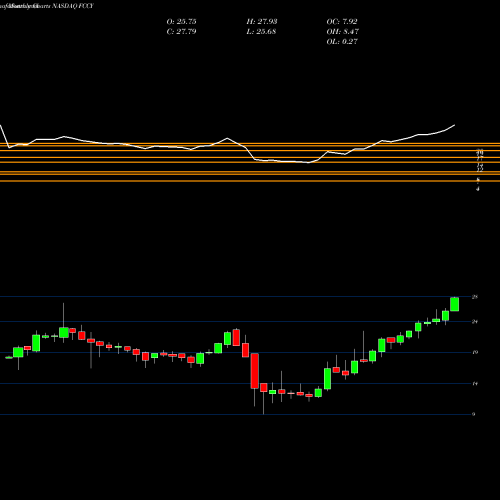Click the OL: 0.27 reading
Viewport: 500px width, 500px height.
pyautogui.click(x=342, y=42)
